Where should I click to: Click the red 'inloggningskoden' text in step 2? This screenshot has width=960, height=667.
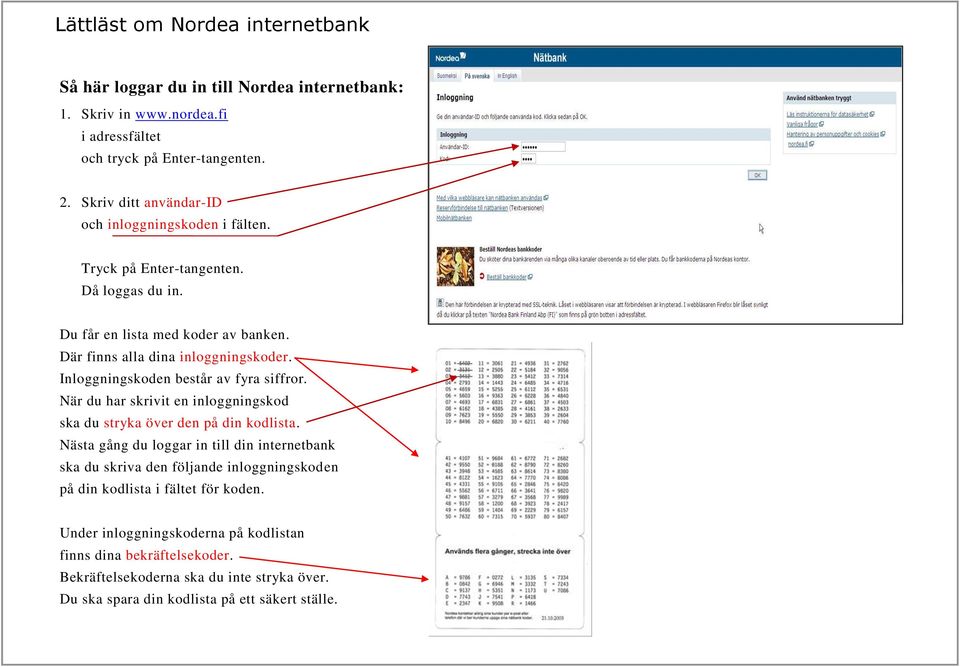(163, 224)
